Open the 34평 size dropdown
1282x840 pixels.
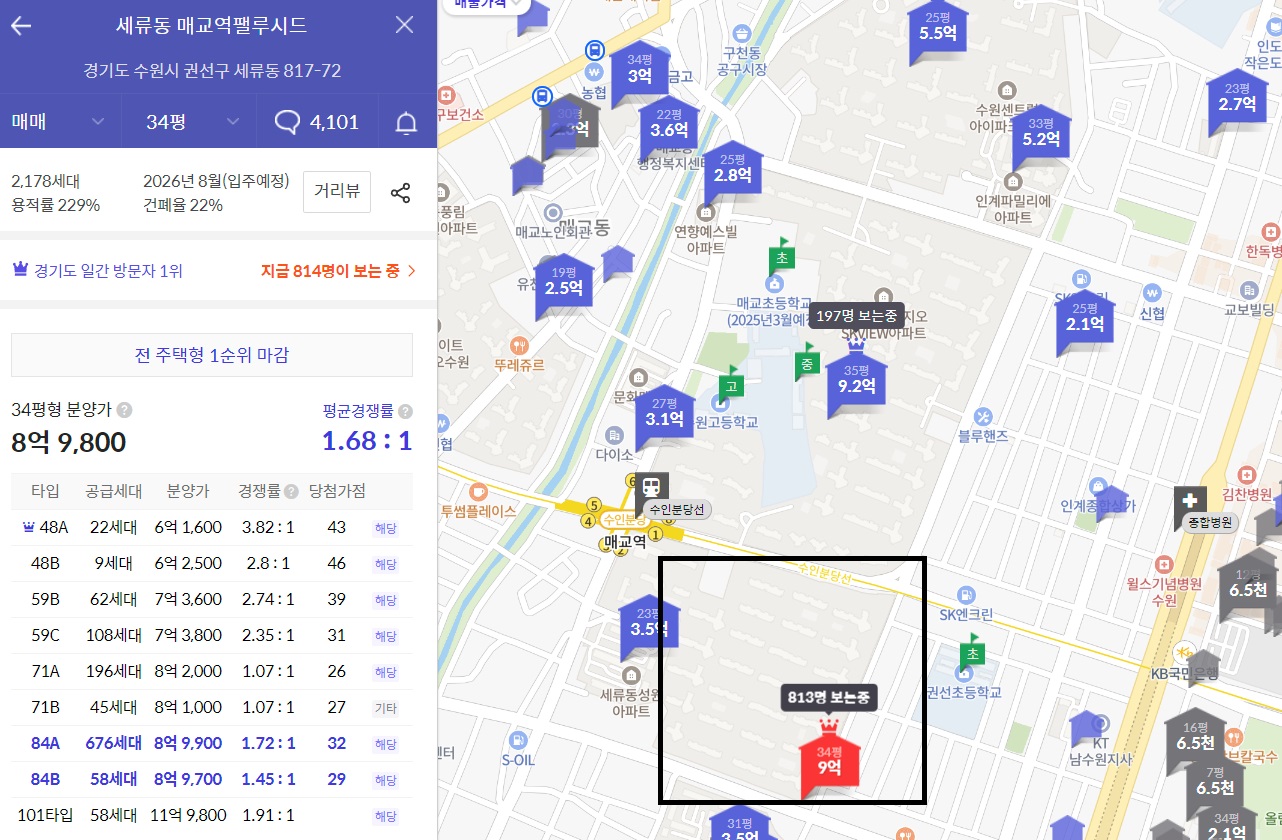pos(193,122)
